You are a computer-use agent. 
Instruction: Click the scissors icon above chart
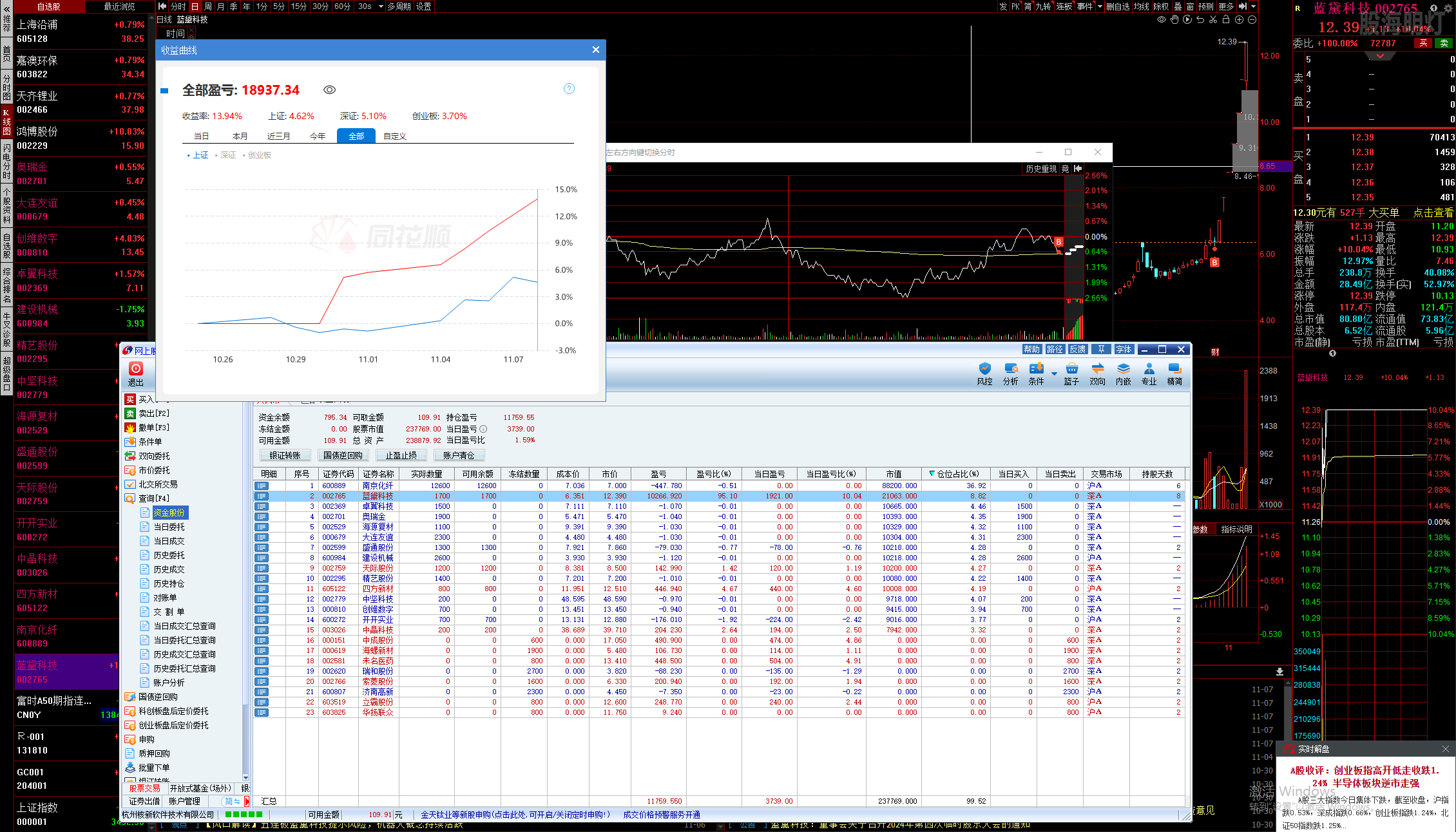pyautogui.click(x=1213, y=20)
